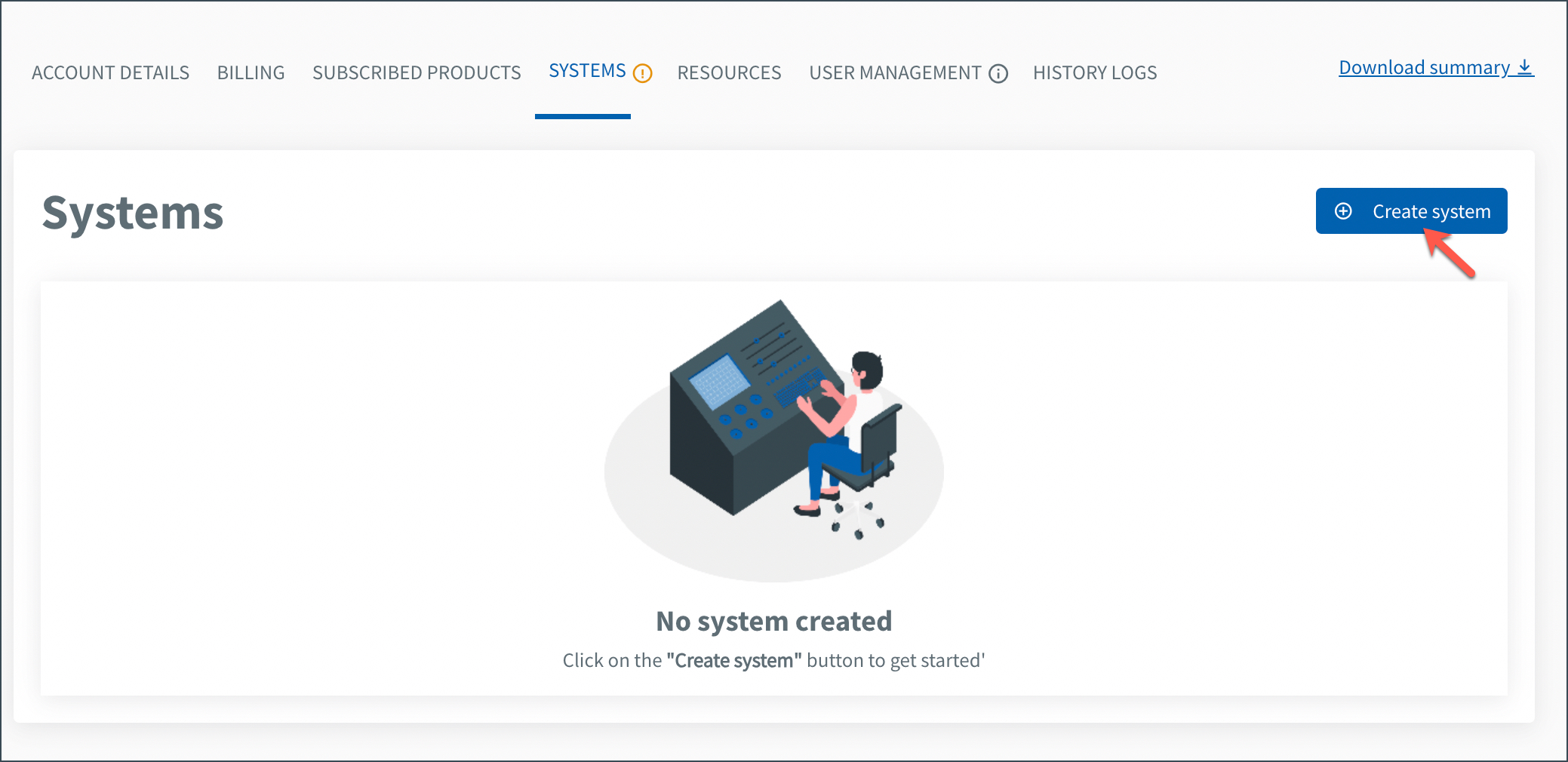
Task: Click the Systems page heading
Action: pos(133,214)
